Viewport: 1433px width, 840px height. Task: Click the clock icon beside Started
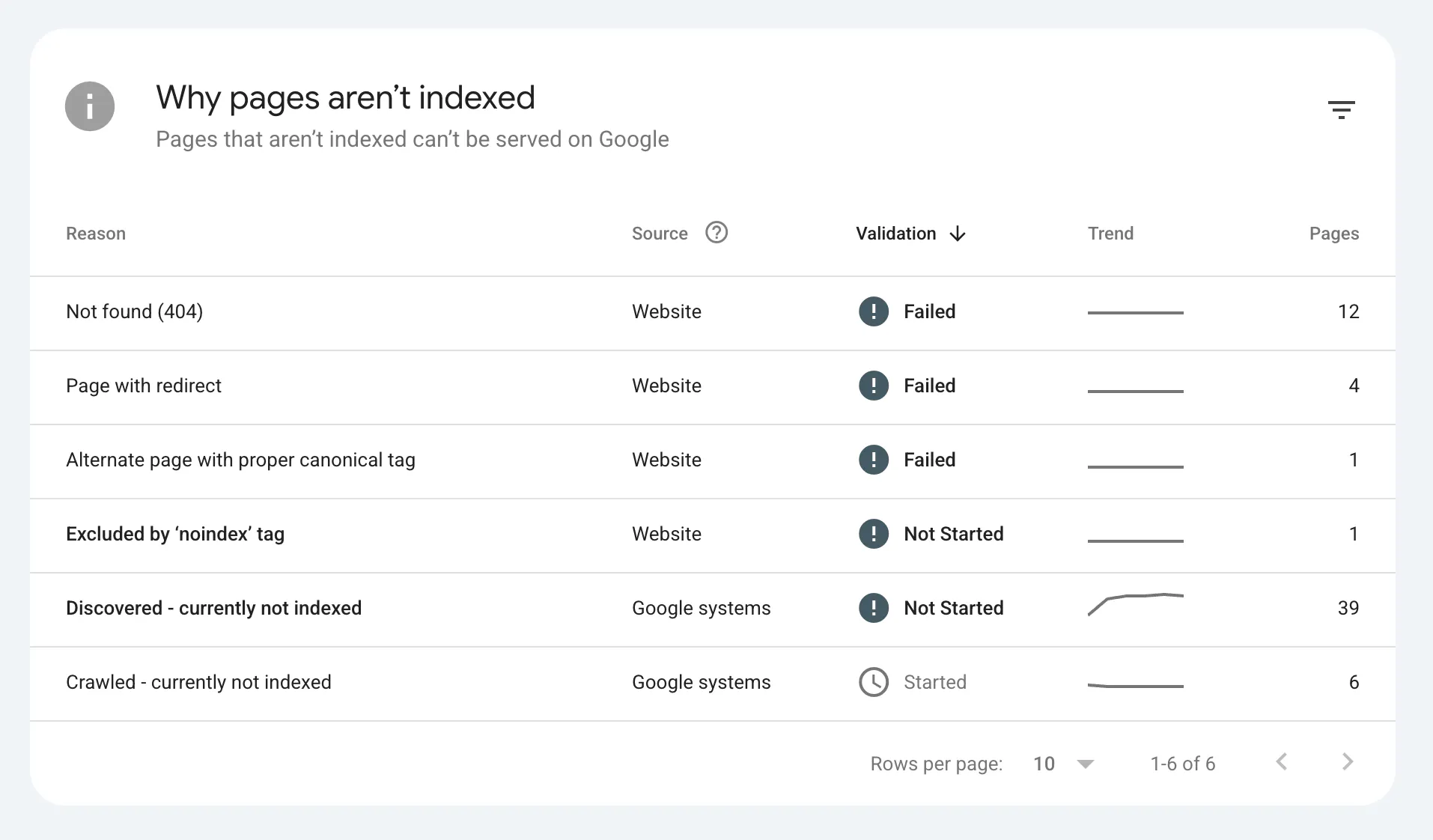(873, 682)
